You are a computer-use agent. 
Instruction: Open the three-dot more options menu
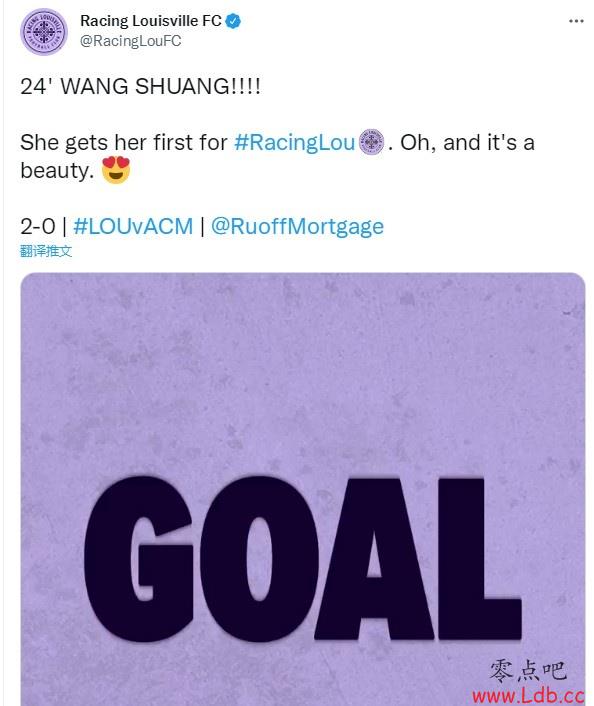coord(576,21)
